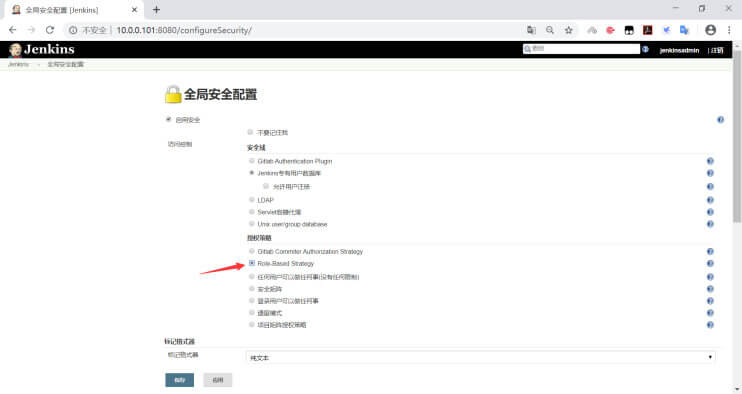Select the 遗留模式 radio button

tap(252, 312)
